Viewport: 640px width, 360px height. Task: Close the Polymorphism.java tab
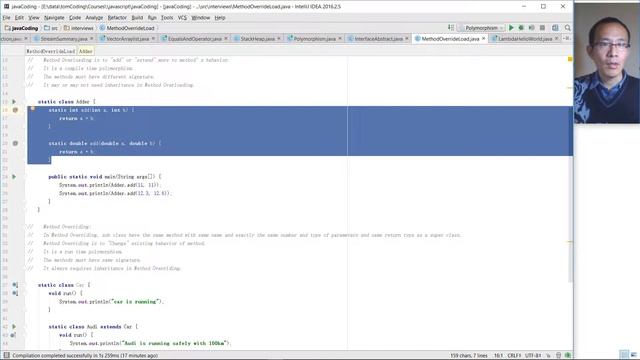point(340,38)
